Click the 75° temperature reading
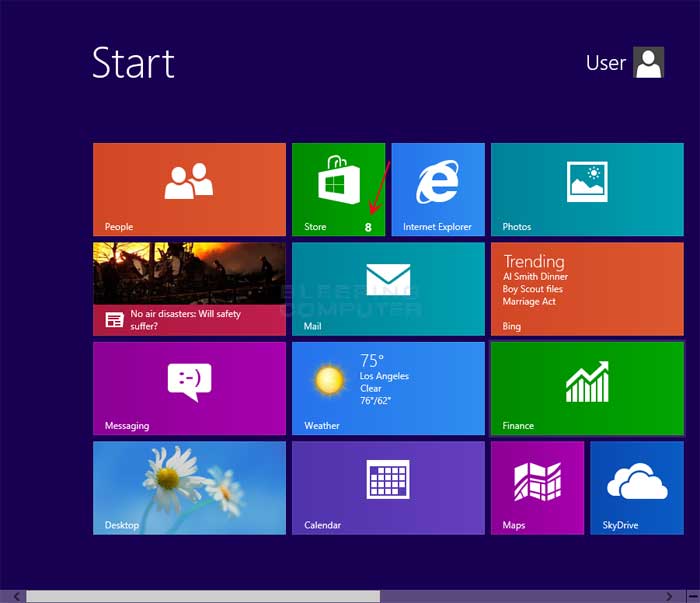 [372, 360]
